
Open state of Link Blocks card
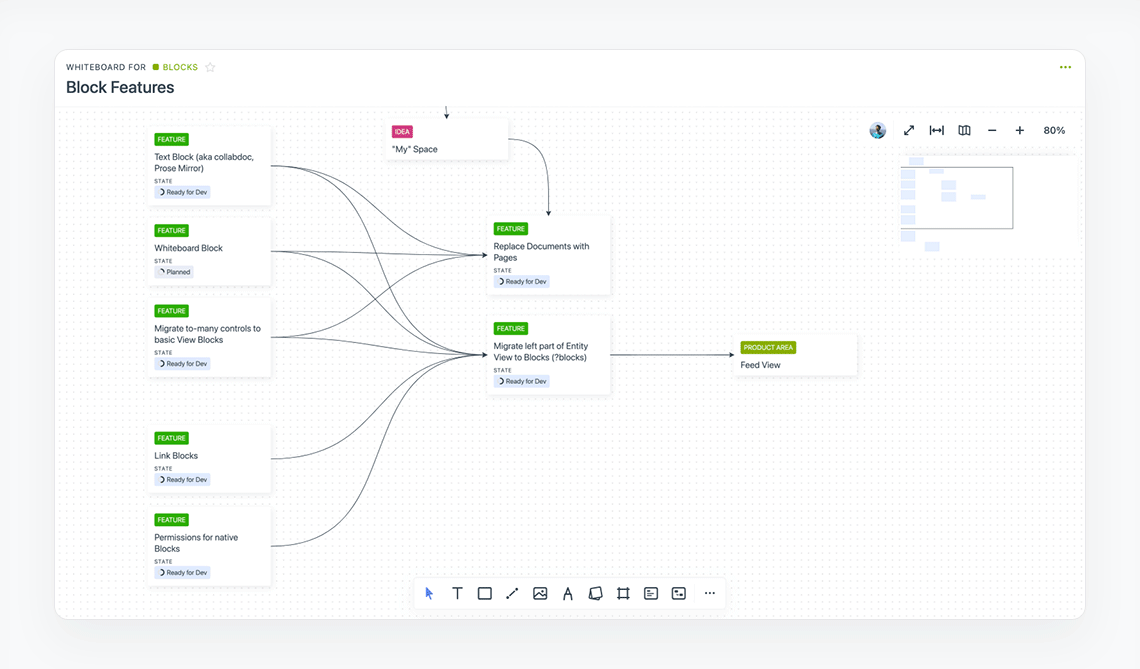183,479
